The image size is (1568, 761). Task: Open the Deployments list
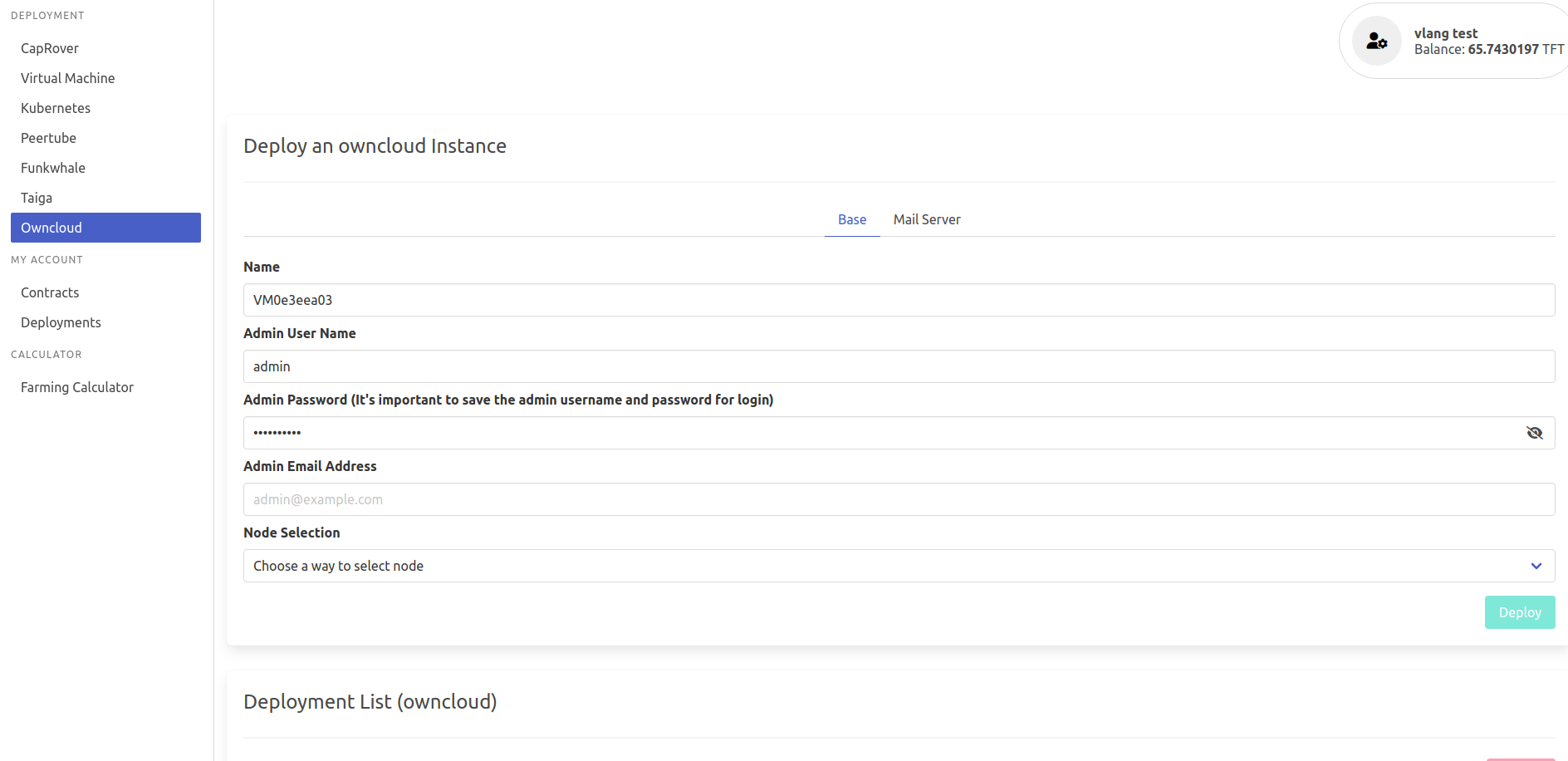coord(61,322)
